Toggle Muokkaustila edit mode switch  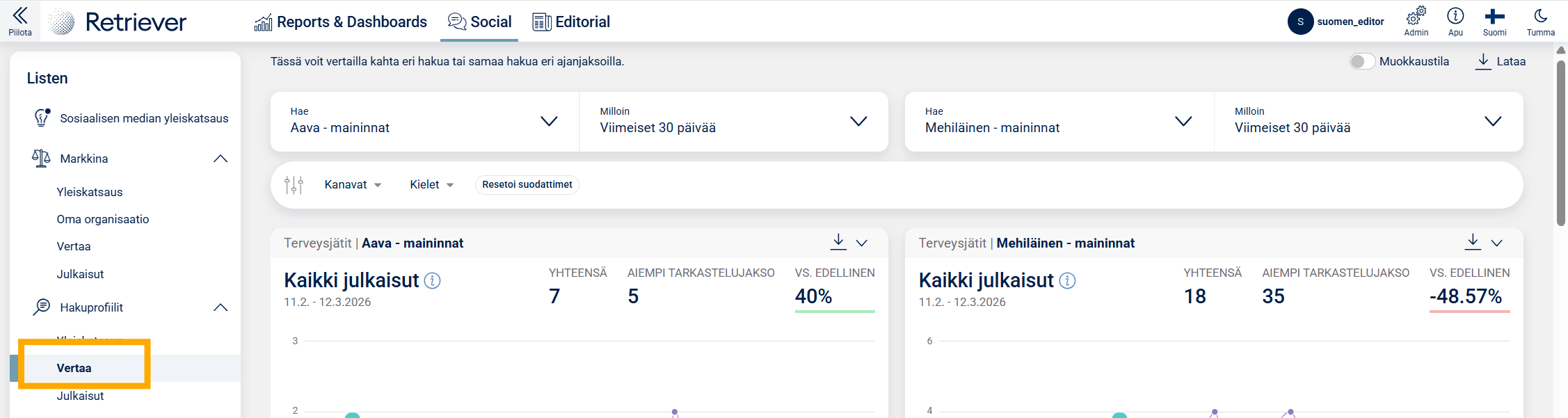coord(1362,61)
